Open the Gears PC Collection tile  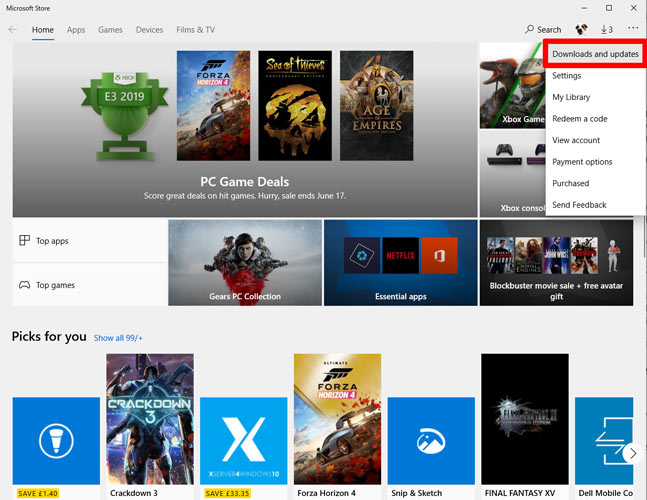pyautogui.click(x=245, y=263)
